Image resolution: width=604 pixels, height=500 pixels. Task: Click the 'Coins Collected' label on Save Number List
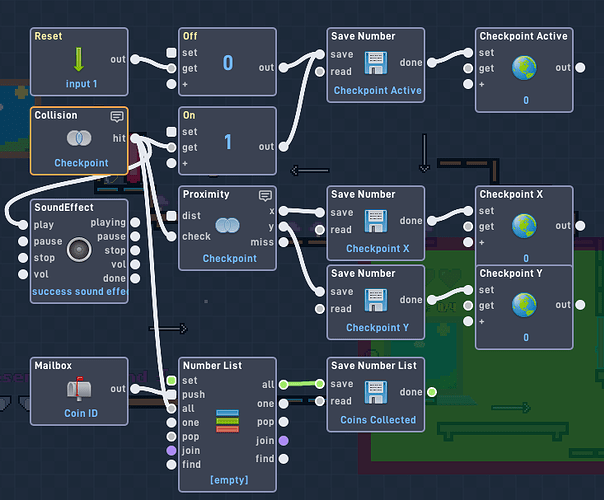[x=378, y=420]
